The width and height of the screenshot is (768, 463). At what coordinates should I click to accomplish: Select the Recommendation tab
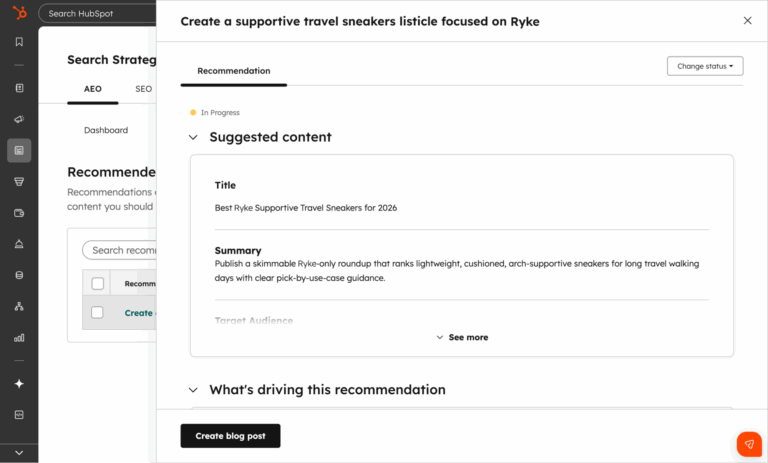point(234,71)
